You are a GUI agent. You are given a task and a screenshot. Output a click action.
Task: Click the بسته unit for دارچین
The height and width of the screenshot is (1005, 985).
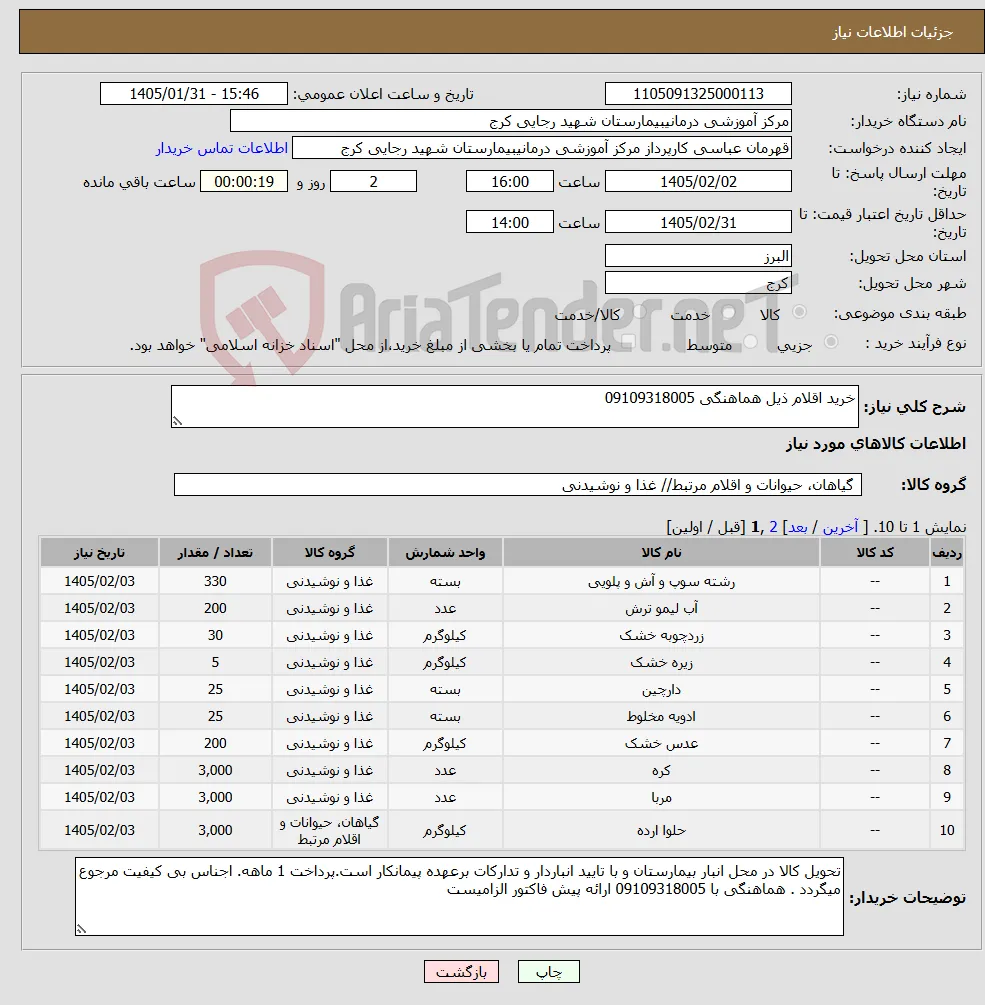(x=445, y=689)
